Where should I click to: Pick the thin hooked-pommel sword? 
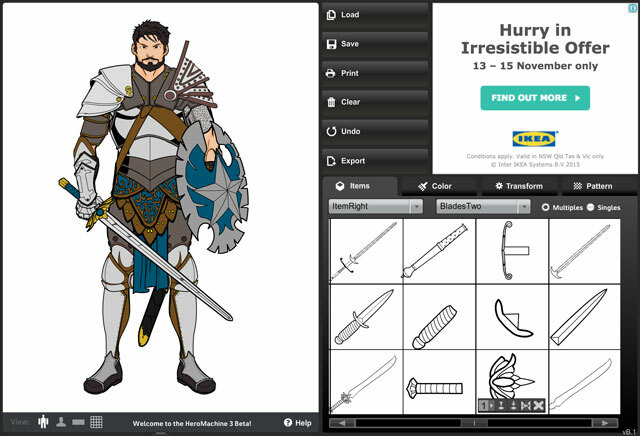(x=584, y=251)
